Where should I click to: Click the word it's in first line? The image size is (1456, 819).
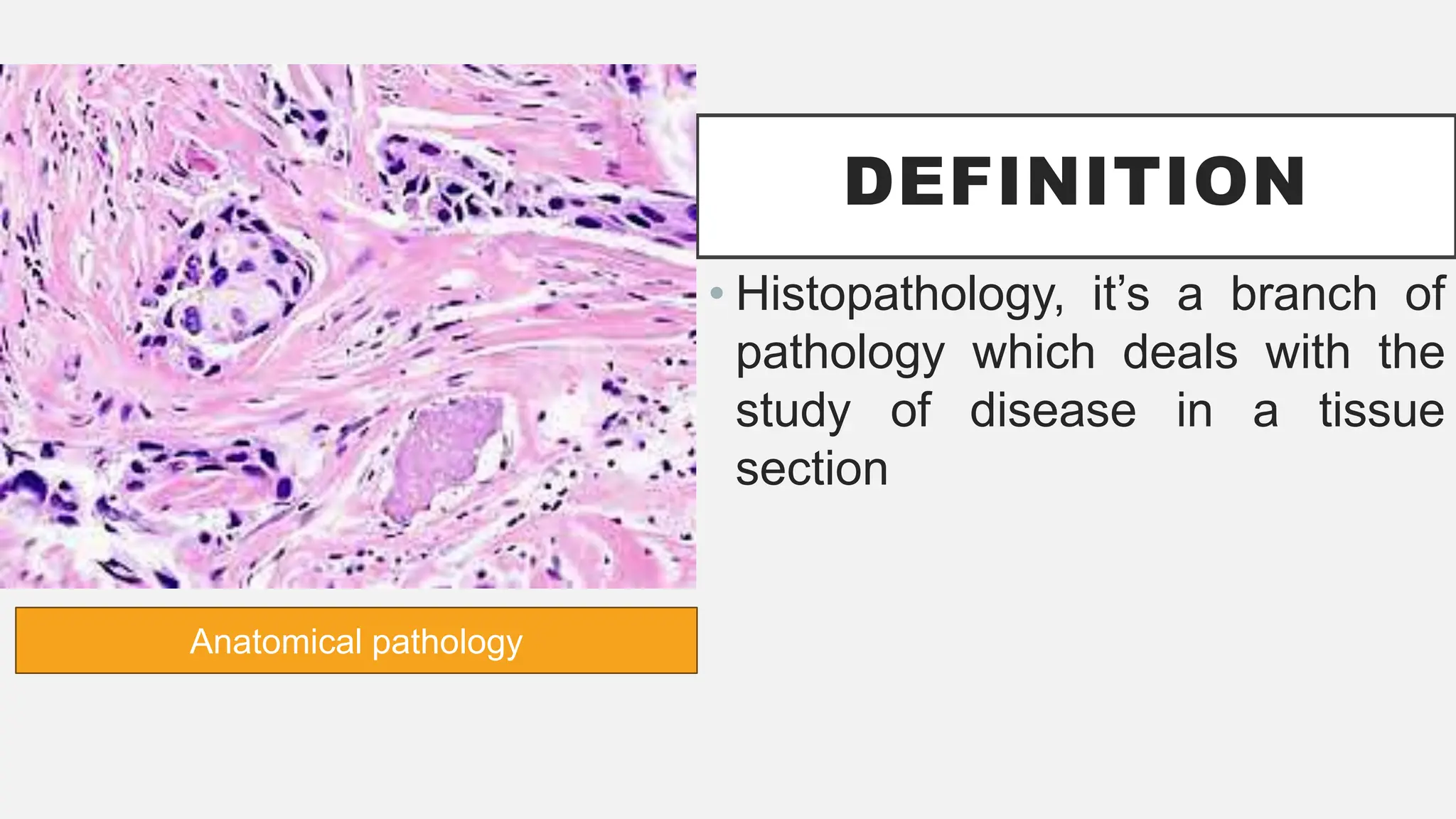coord(1120,294)
